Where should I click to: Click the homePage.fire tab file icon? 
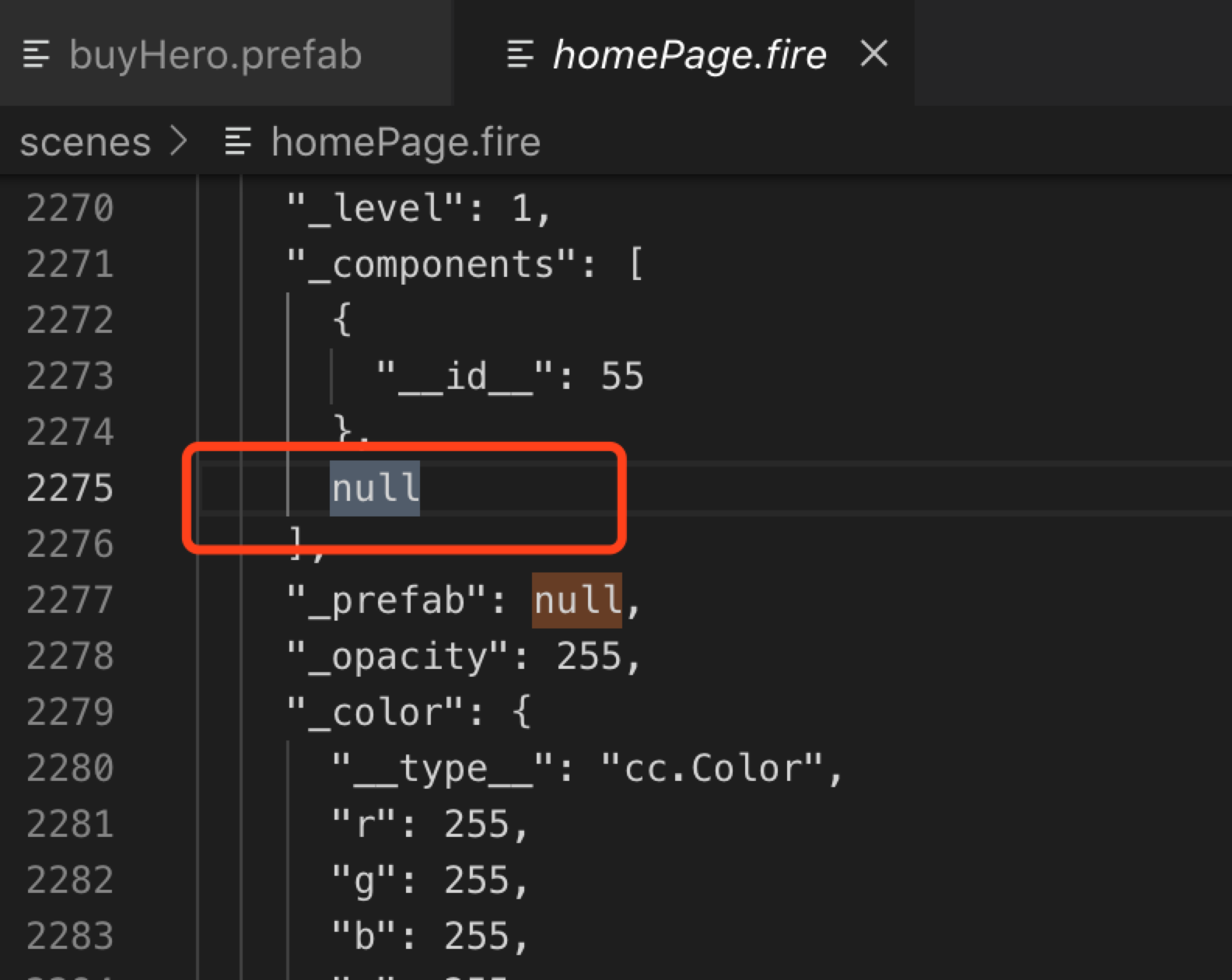(x=520, y=55)
